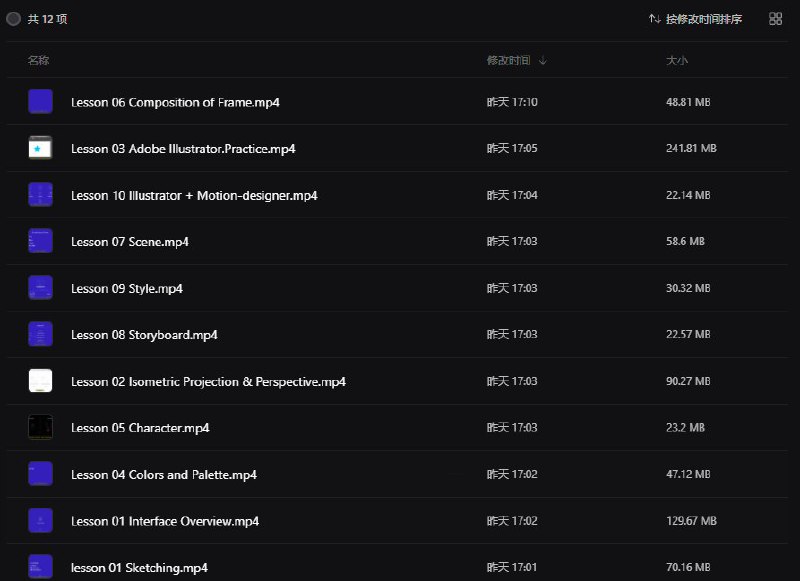Sort the list by 名称 column header
The height and width of the screenshot is (581, 800).
[38, 60]
